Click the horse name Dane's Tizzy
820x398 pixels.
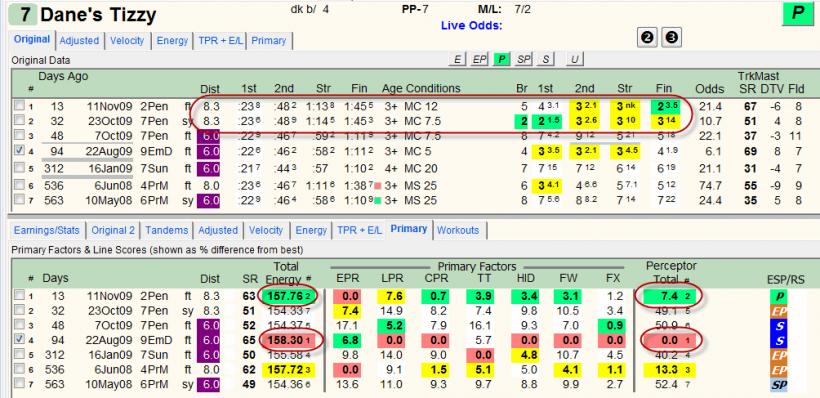click(98, 15)
